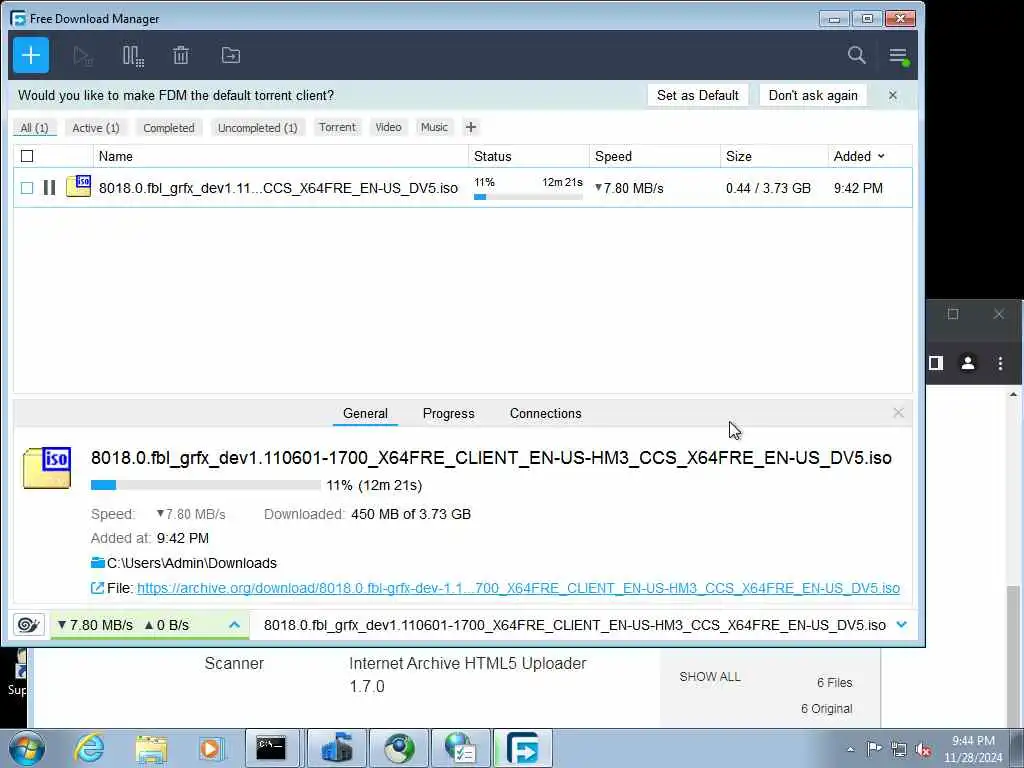
Task: Tick the checkbox for the ISO download
Action: click(x=27, y=188)
